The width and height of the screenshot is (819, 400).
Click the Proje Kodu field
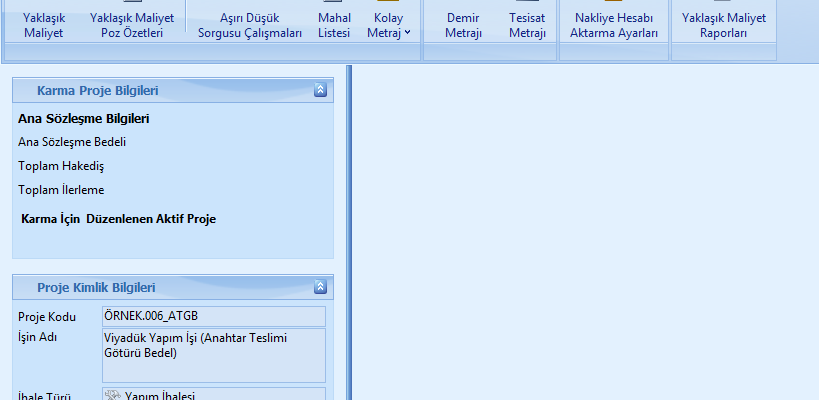(x=214, y=317)
